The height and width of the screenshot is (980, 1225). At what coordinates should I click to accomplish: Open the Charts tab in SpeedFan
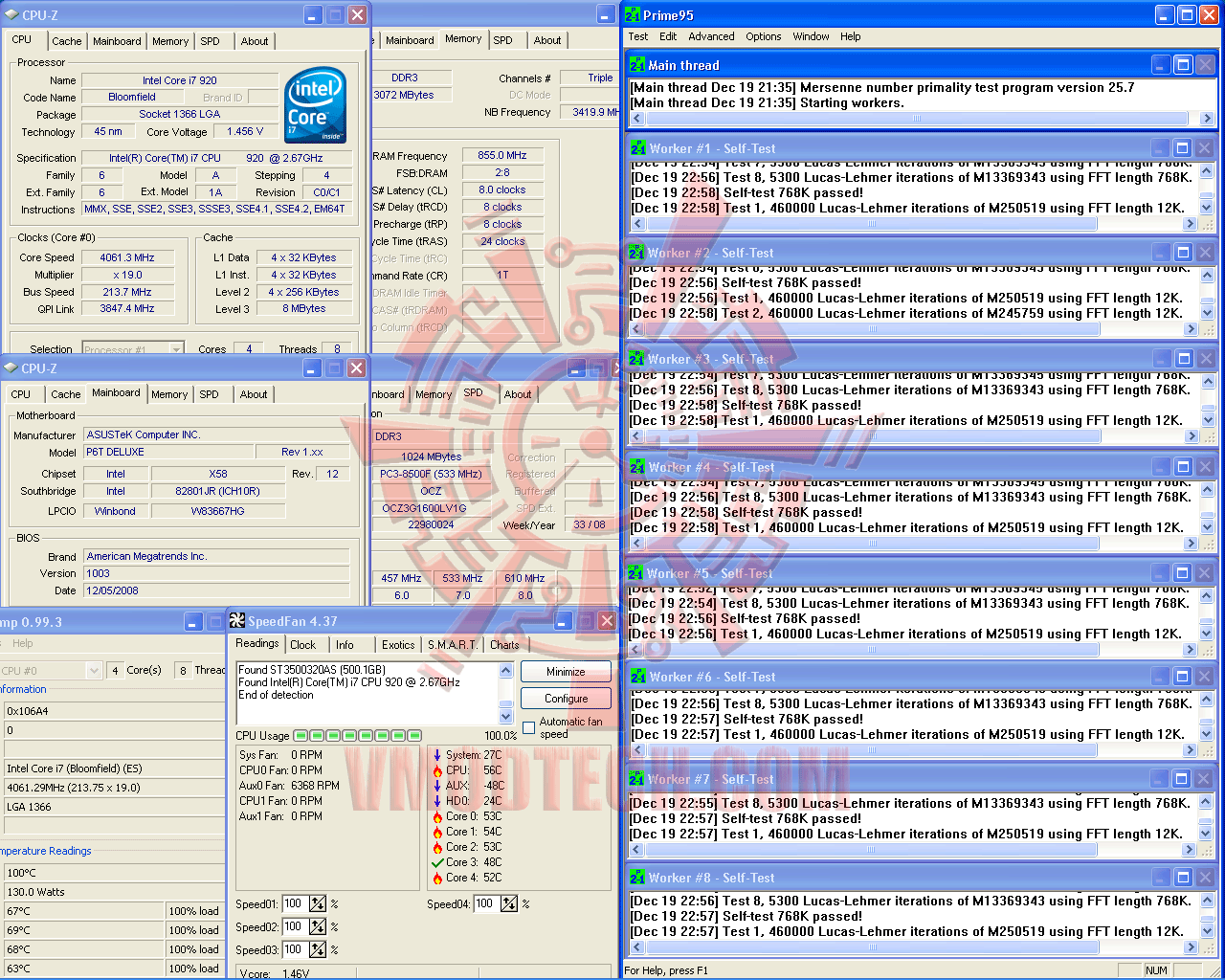coord(504,645)
